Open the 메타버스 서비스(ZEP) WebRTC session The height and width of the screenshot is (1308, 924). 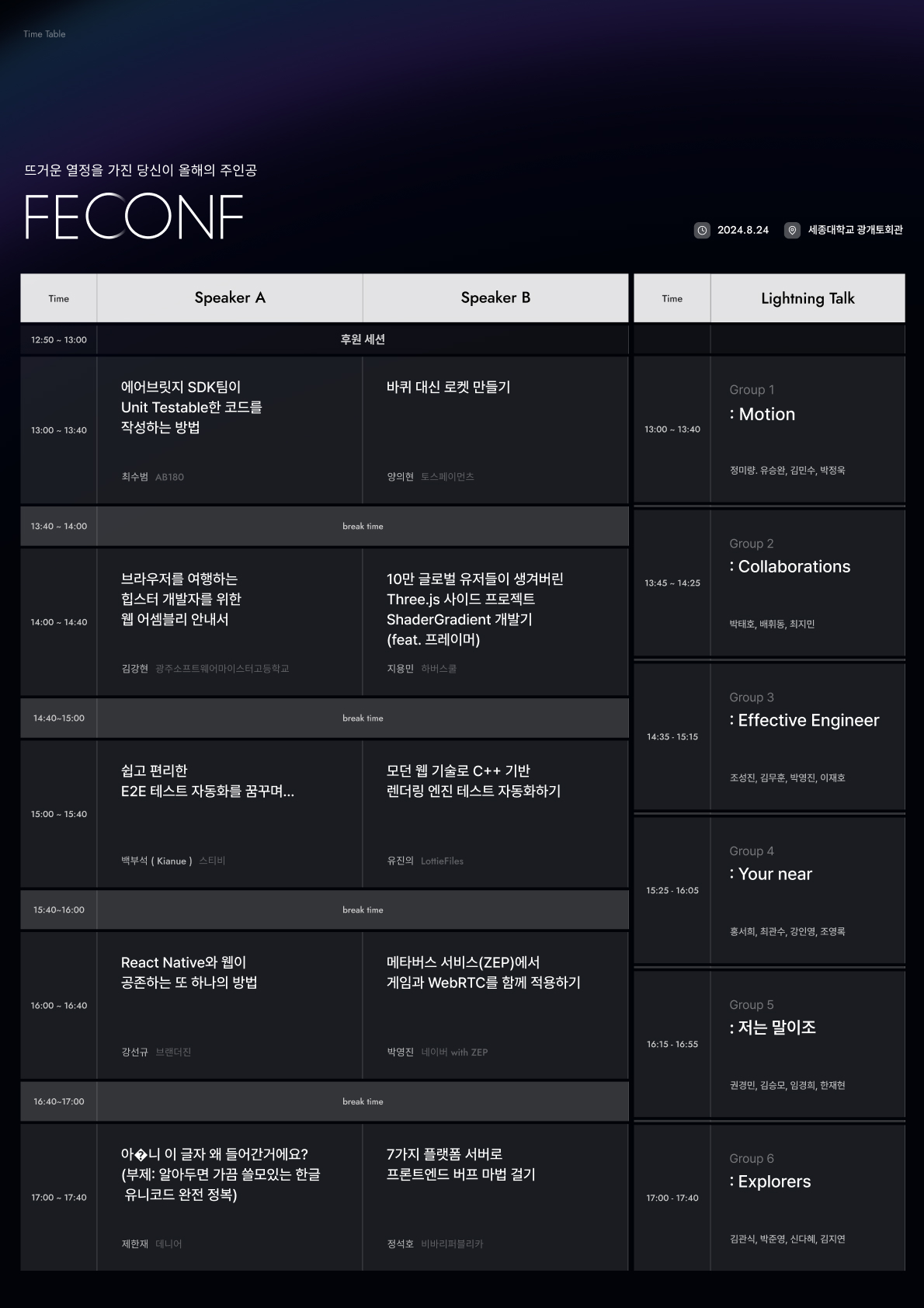[495, 1006]
